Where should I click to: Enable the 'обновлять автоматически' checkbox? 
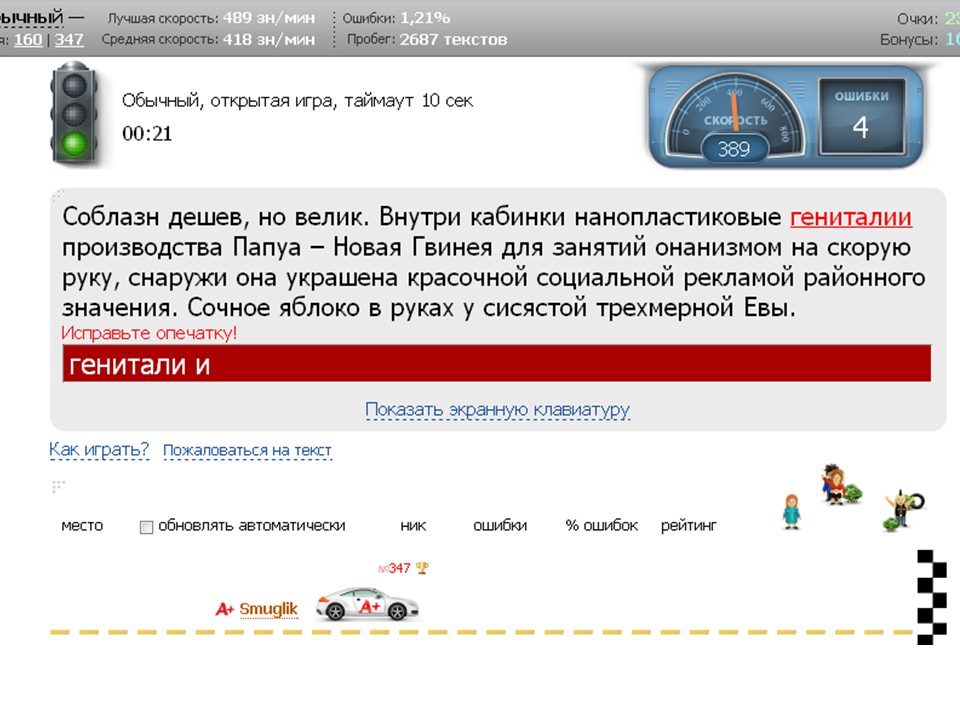[x=146, y=527]
